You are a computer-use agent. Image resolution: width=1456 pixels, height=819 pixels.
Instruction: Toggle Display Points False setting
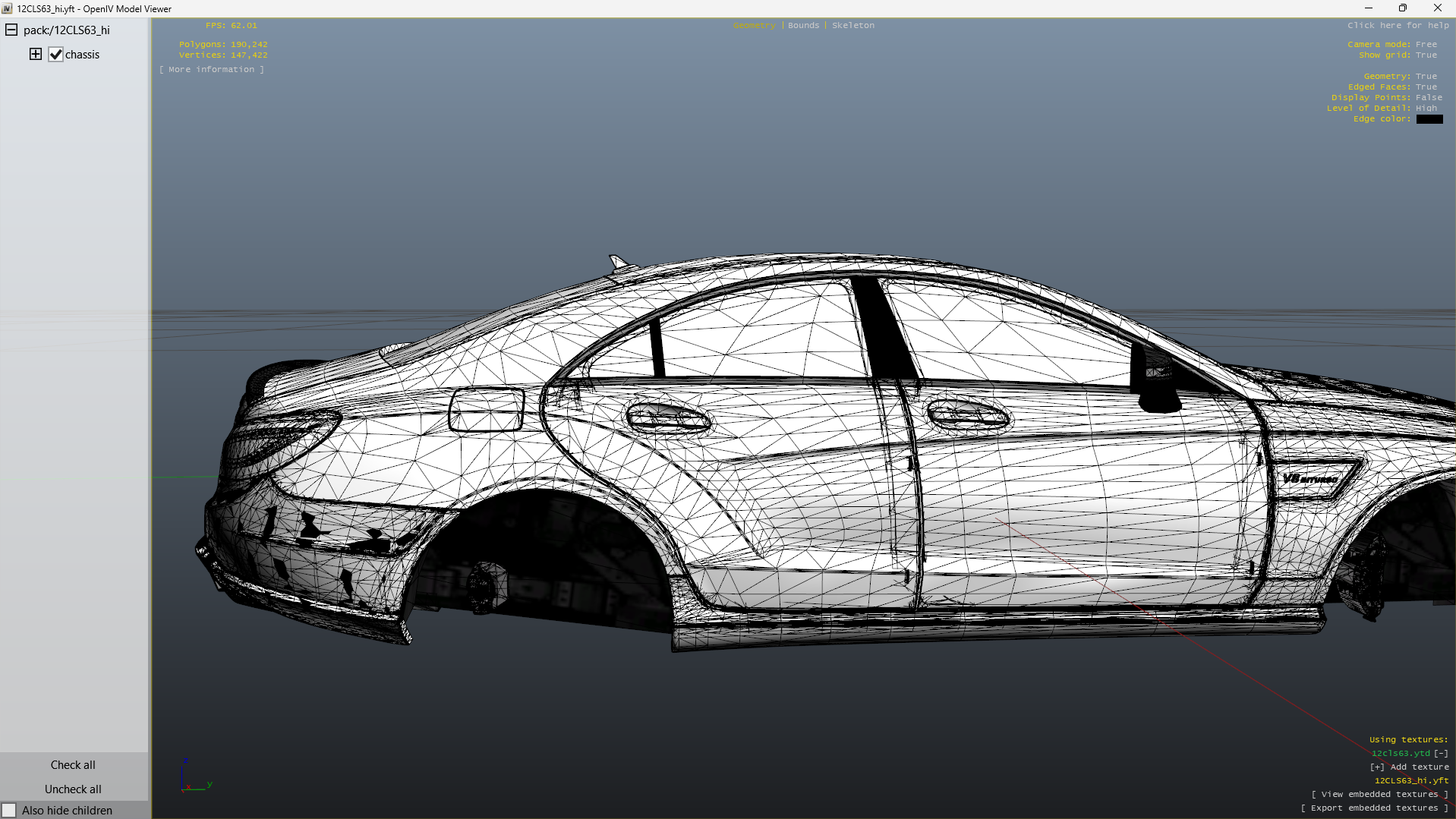click(x=1387, y=98)
